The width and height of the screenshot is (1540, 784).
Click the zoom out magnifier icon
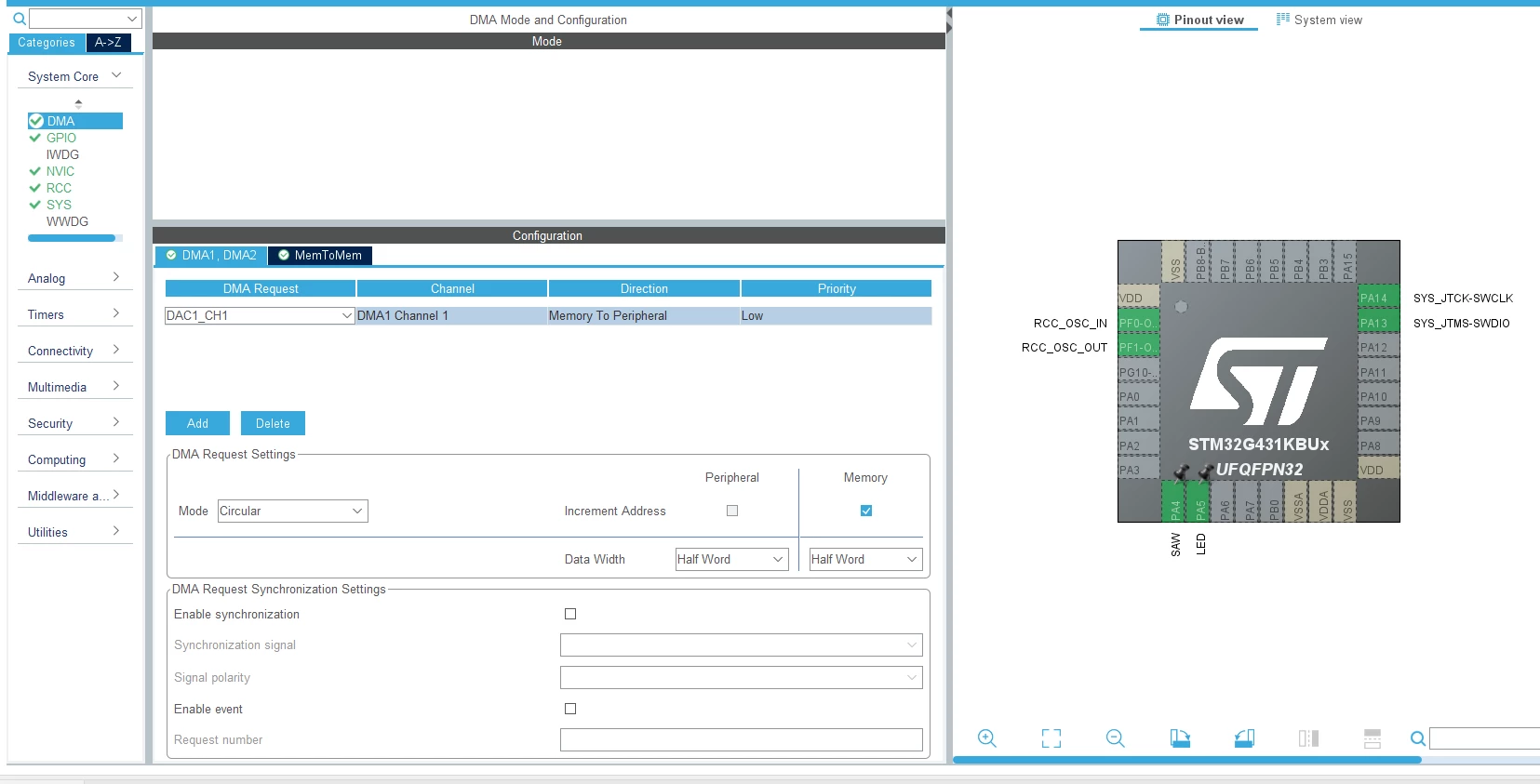point(1116,738)
